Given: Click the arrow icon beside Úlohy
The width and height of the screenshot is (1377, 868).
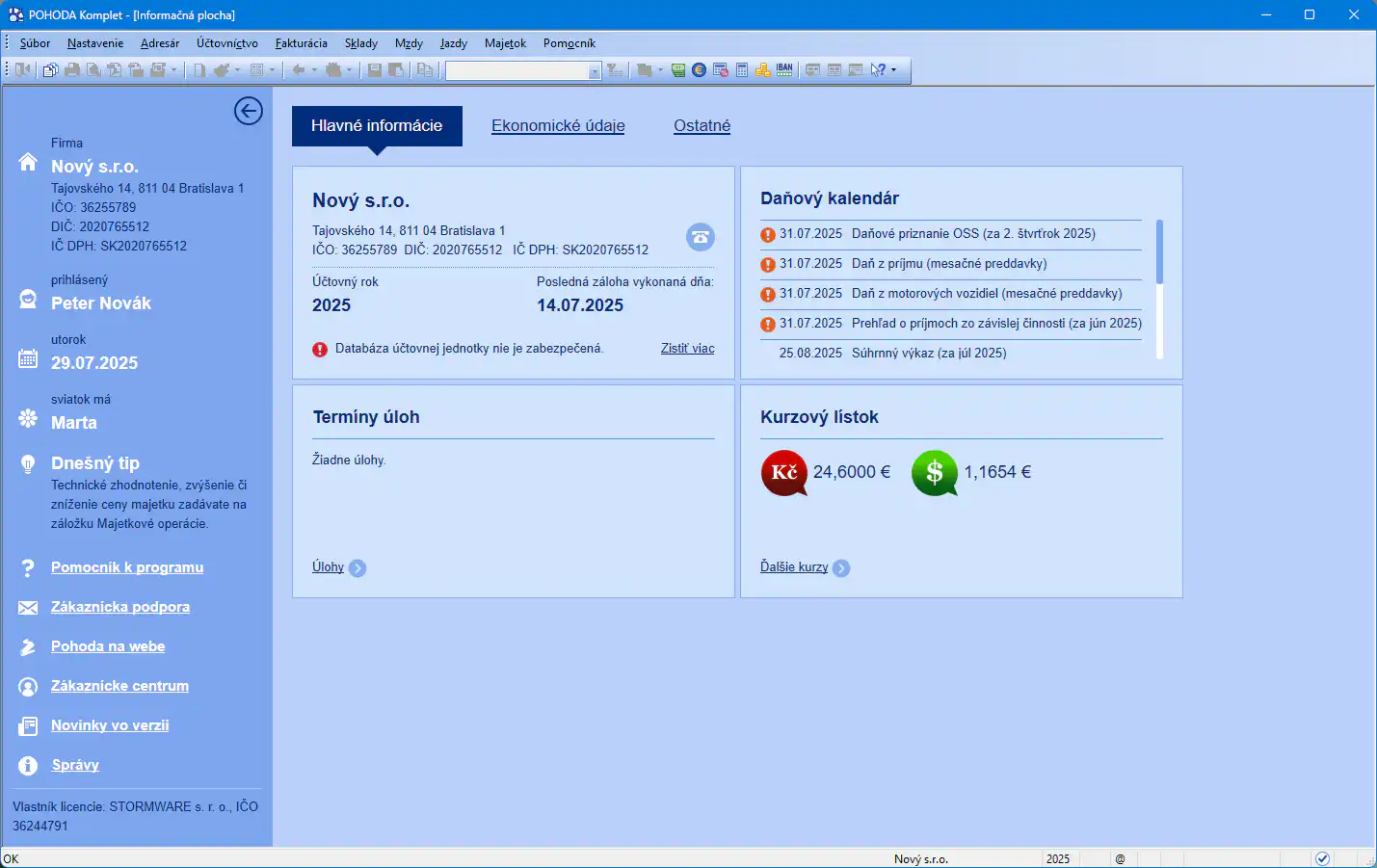Looking at the screenshot, I should (357, 568).
